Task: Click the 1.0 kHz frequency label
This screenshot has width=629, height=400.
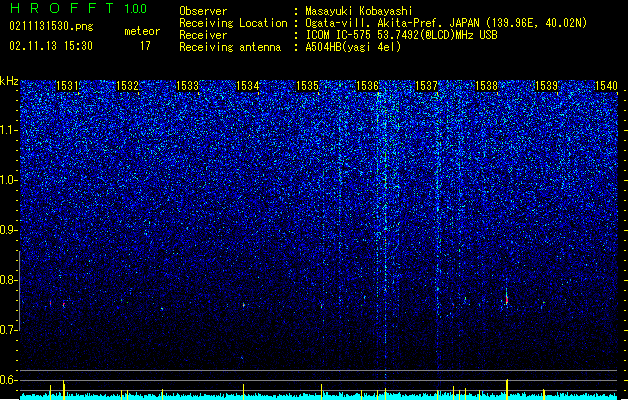Action: pos(9,180)
